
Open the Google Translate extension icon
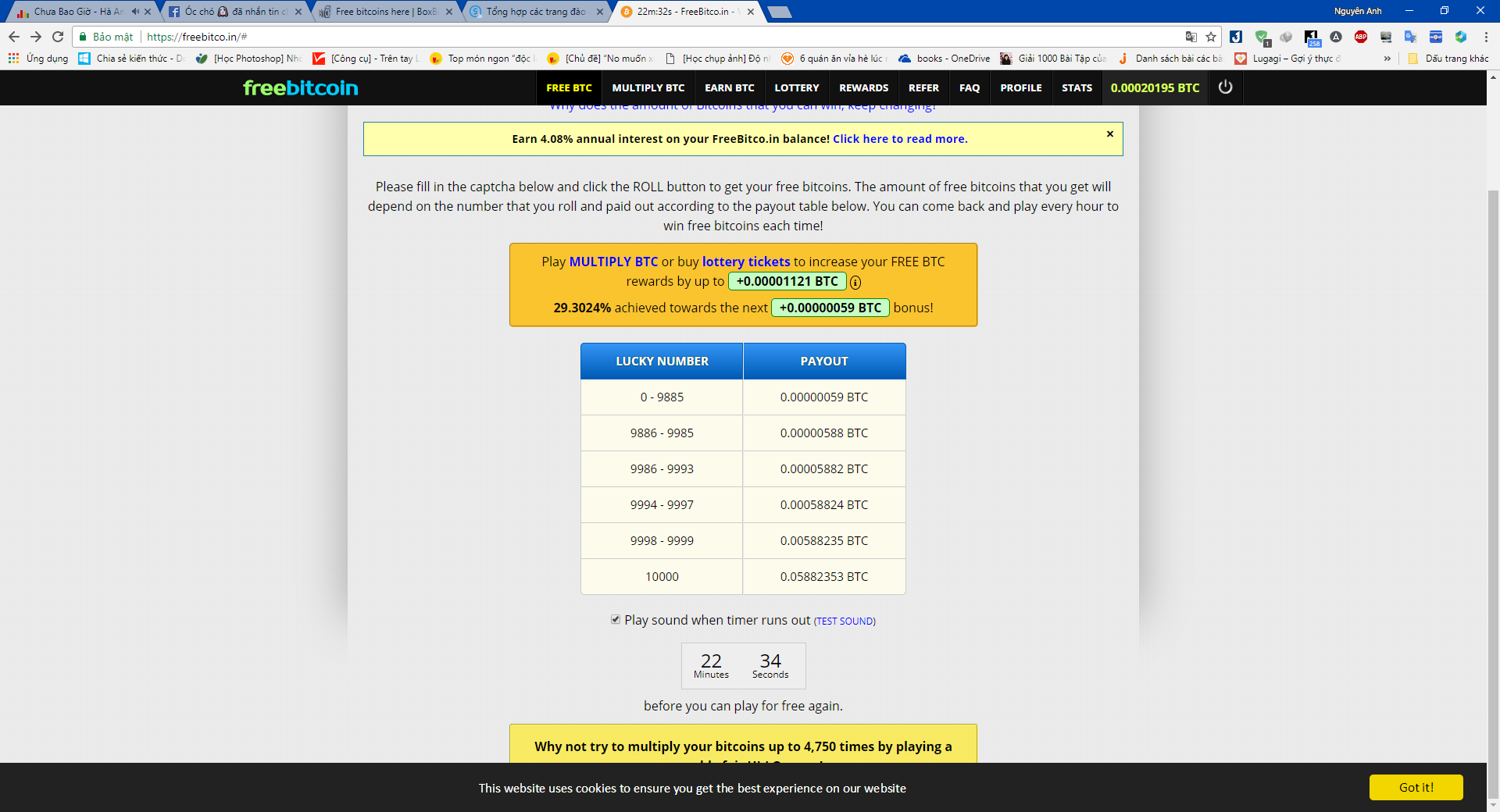click(x=1410, y=37)
